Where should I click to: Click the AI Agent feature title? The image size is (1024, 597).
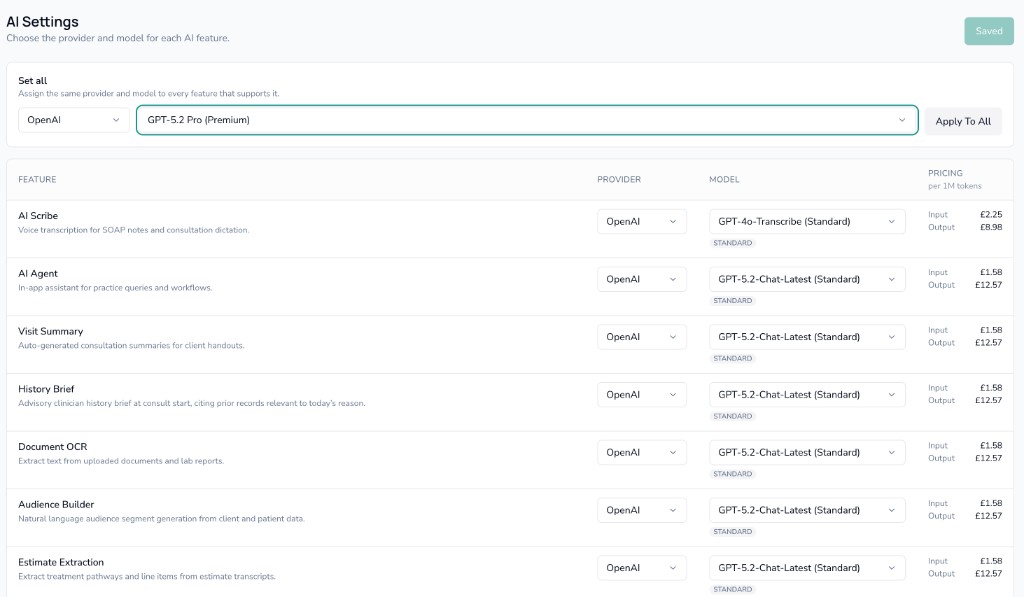pyautogui.click(x=38, y=274)
